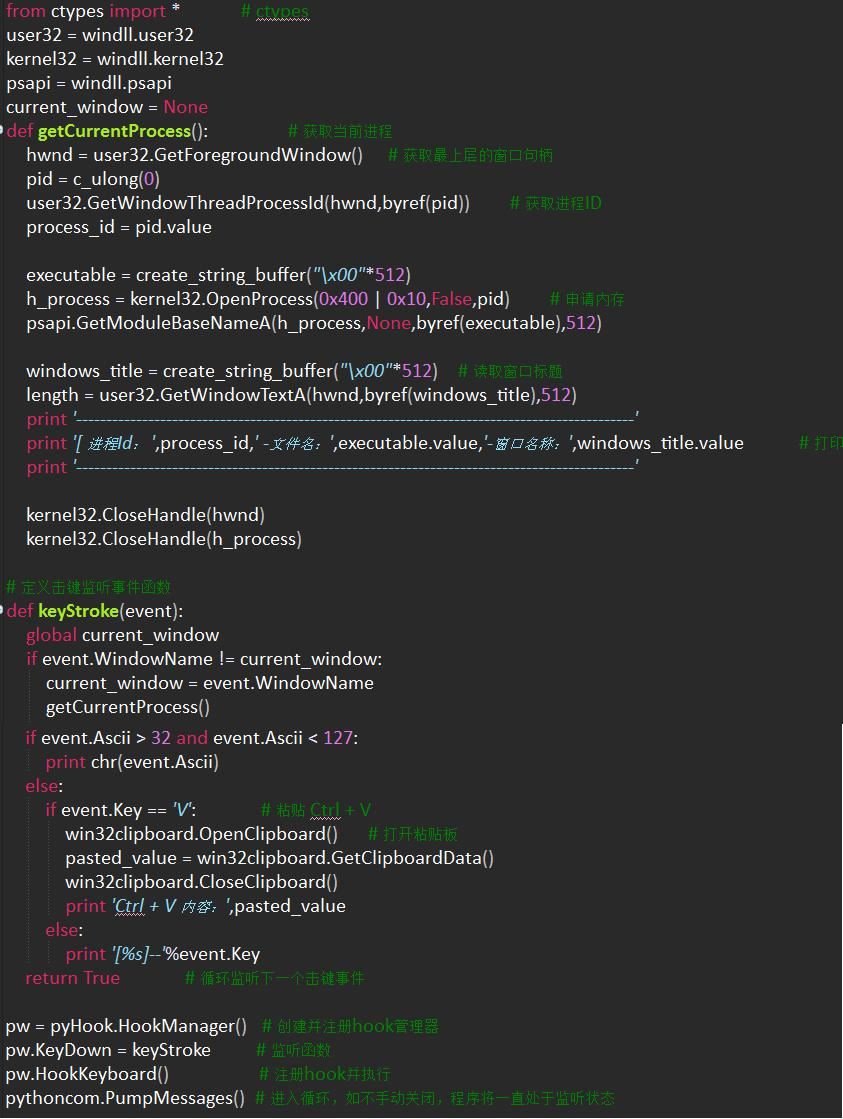Click the line "if event.Key == 'V':"

tap(121, 810)
